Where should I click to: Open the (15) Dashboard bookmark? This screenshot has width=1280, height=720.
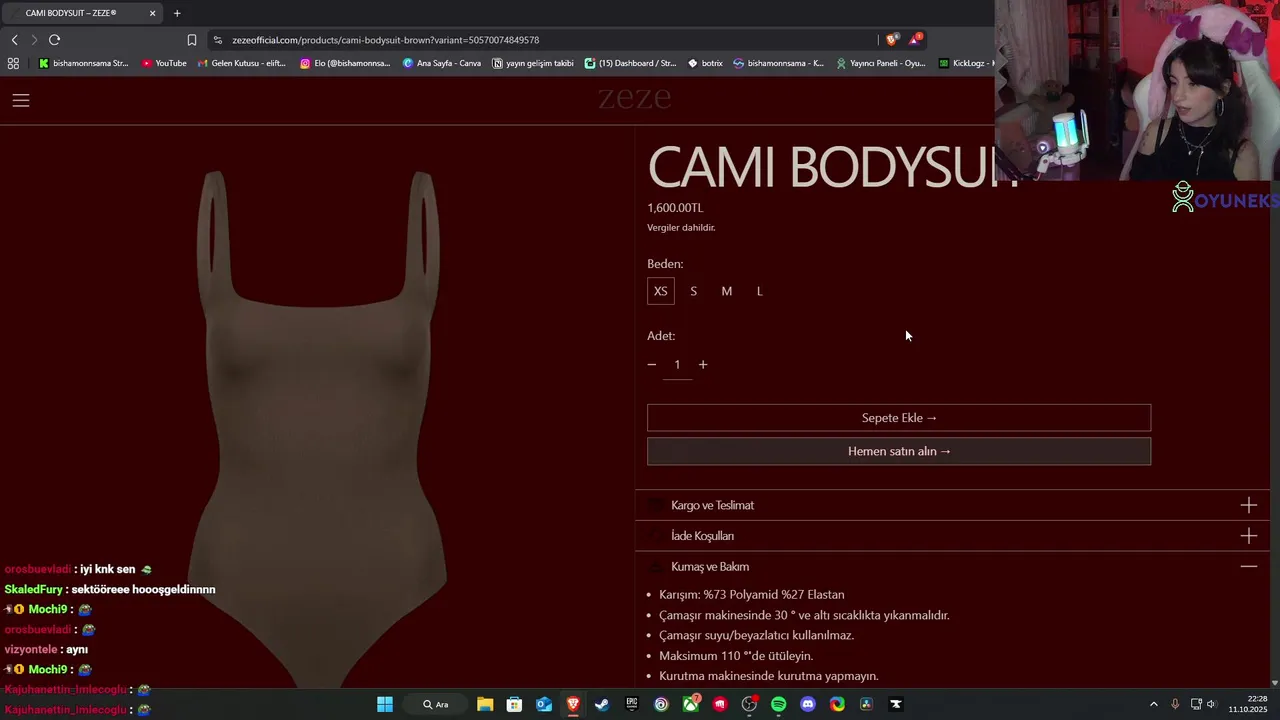pyautogui.click(x=631, y=63)
